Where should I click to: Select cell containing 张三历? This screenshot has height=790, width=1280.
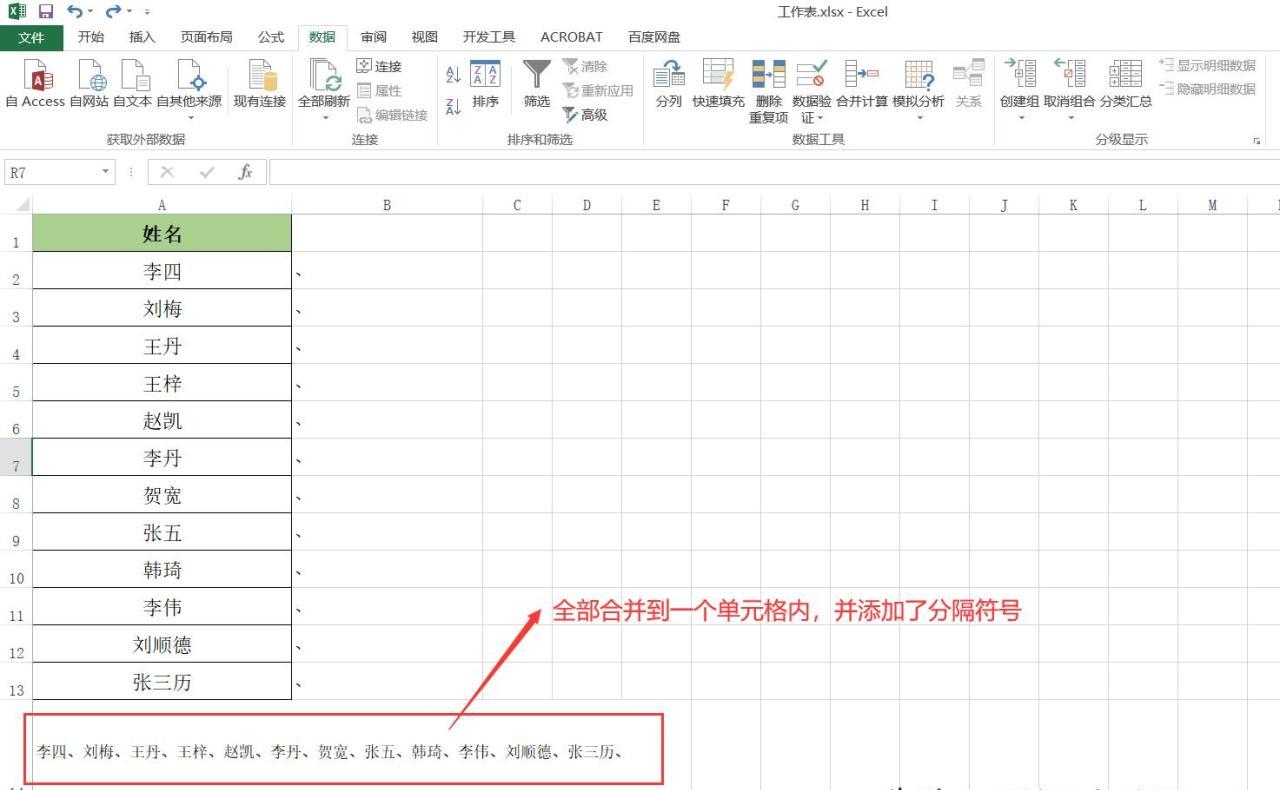click(162, 681)
